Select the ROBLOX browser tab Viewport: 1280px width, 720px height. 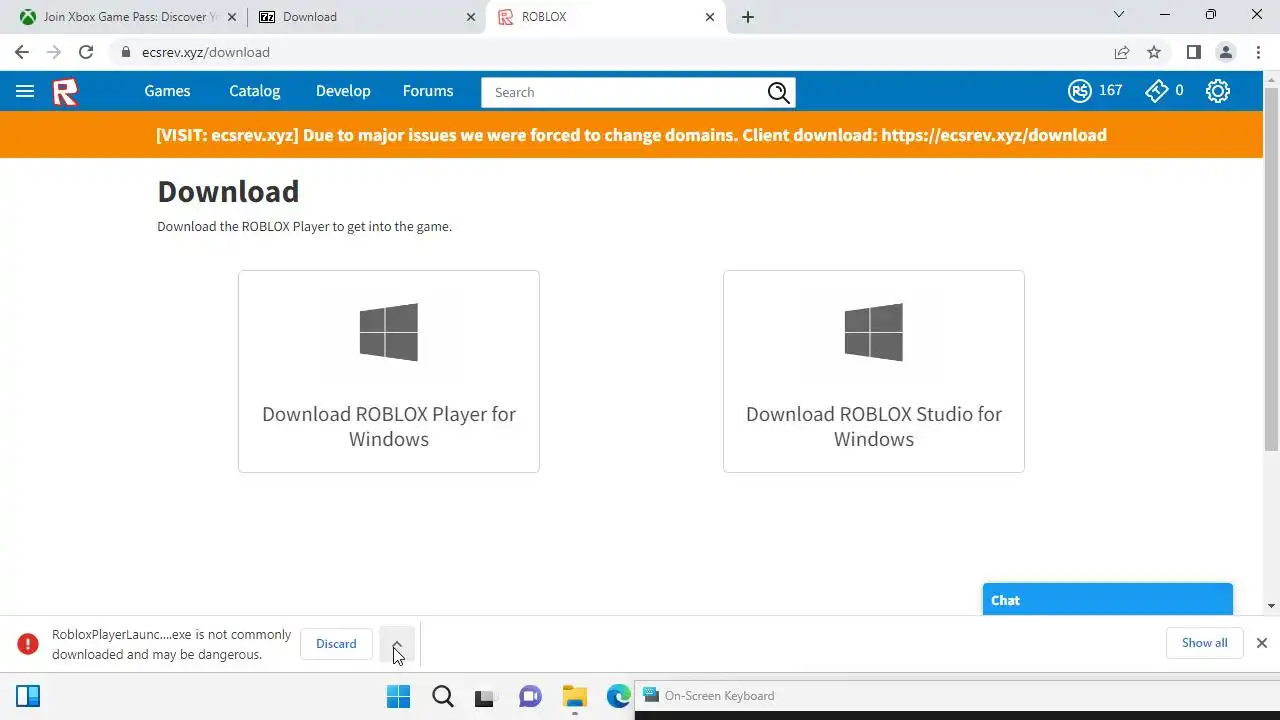606,17
